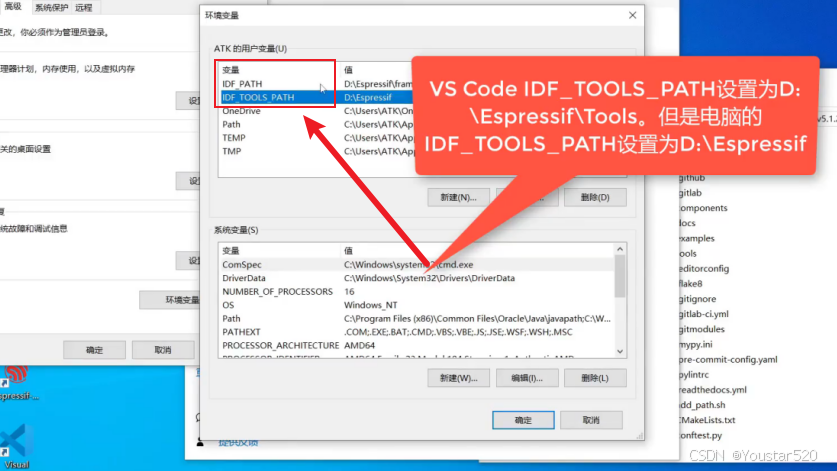Image resolution: width=837 pixels, height=471 pixels.
Task: Select flake8 file in file explorer
Action: 691,284
